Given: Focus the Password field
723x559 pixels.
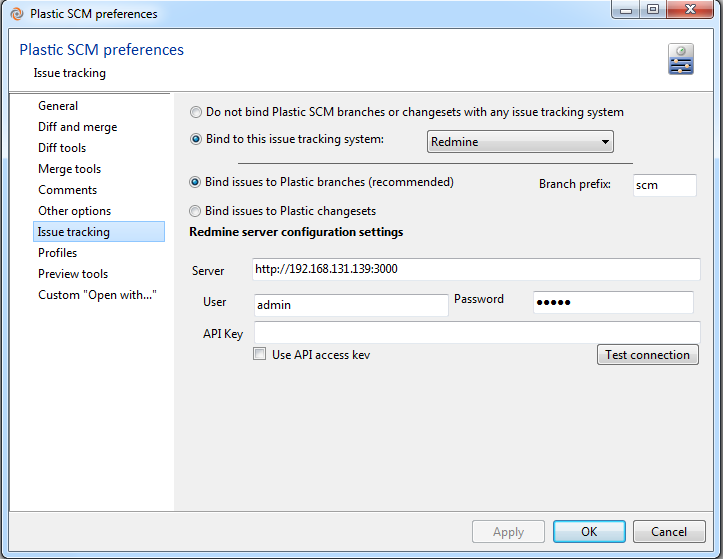Looking at the screenshot, I should (x=613, y=302).
